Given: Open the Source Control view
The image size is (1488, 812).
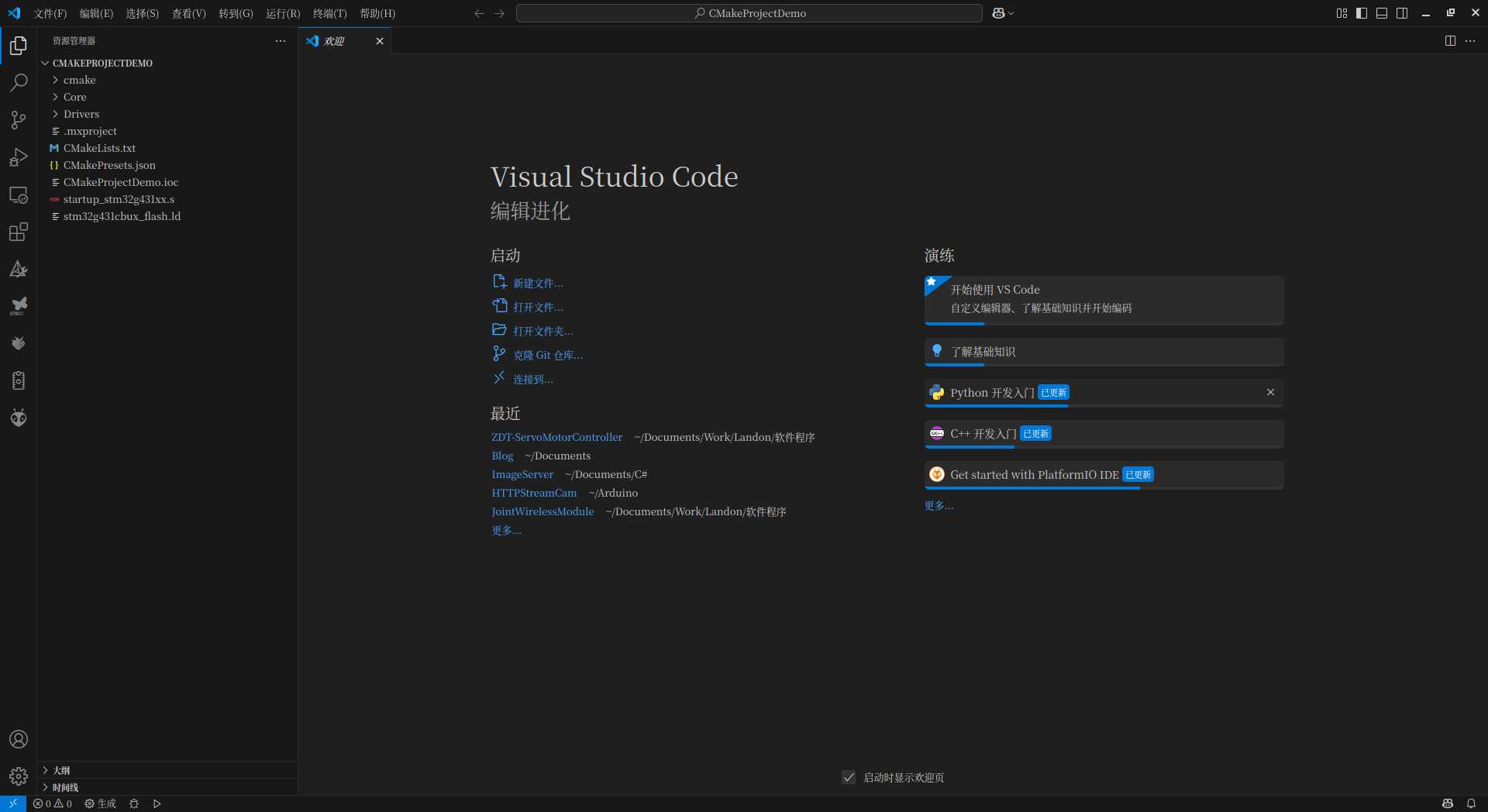Looking at the screenshot, I should coord(19,120).
